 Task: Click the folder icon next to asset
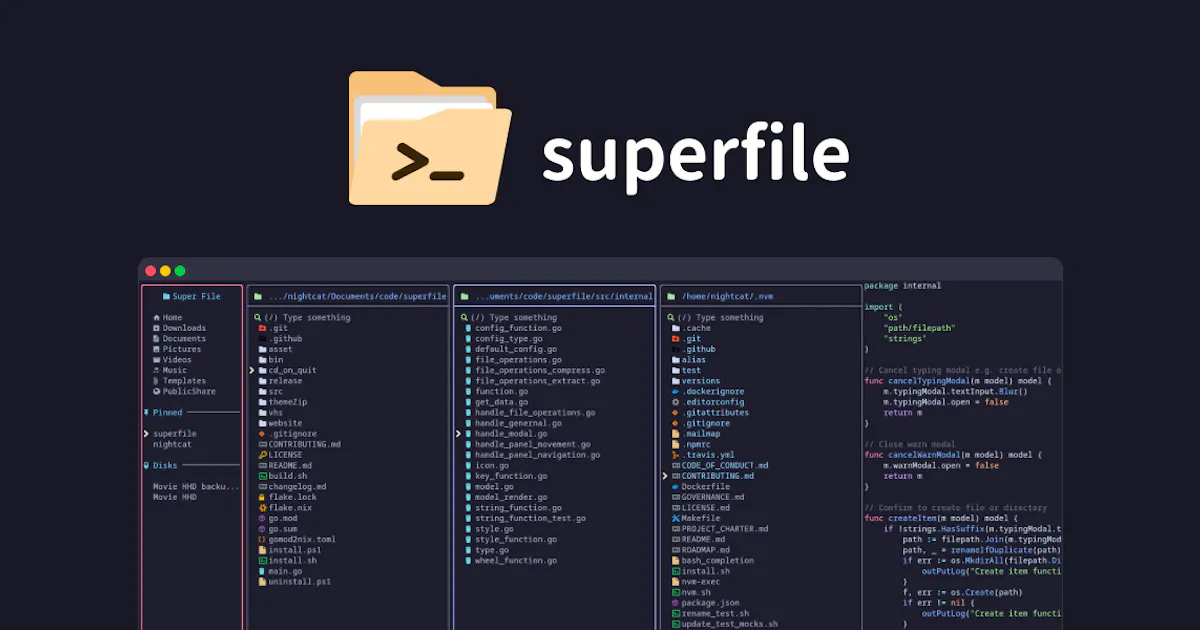262,349
